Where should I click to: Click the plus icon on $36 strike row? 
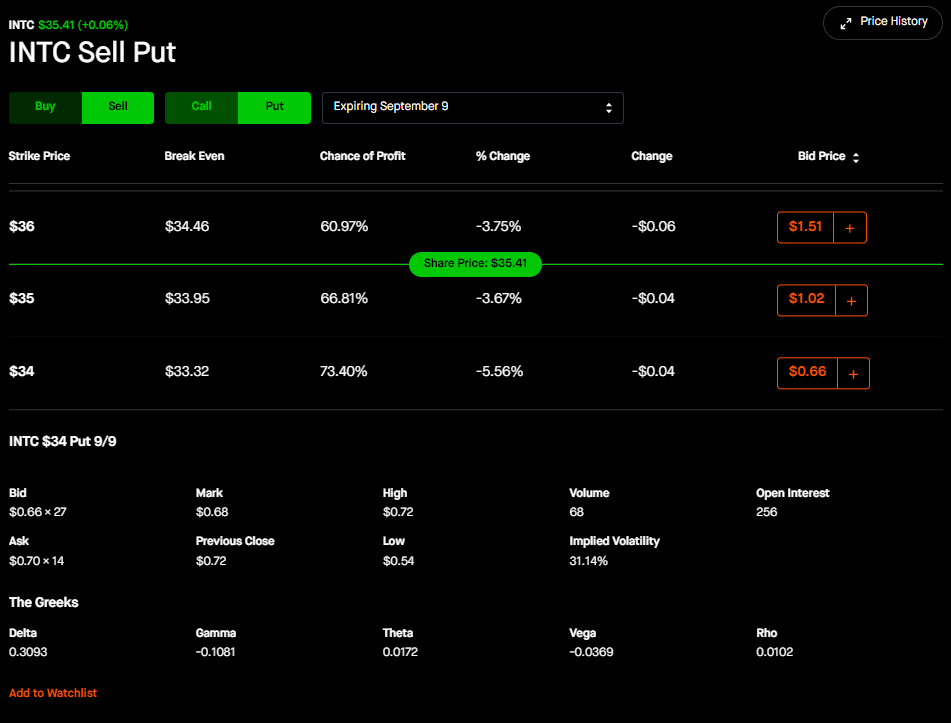coord(850,228)
